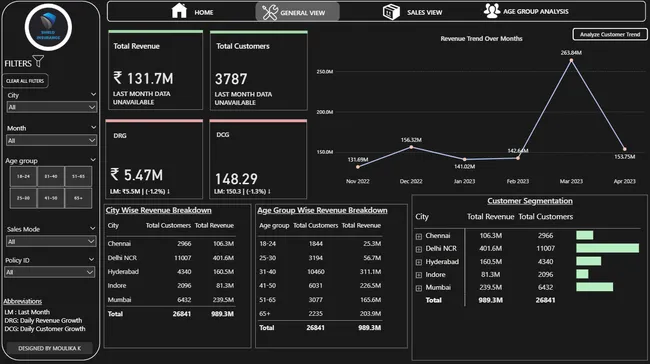Screen dimensions: 650x364
Task: Click Hyderabad row in City Wise table
Action: pos(171,272)
